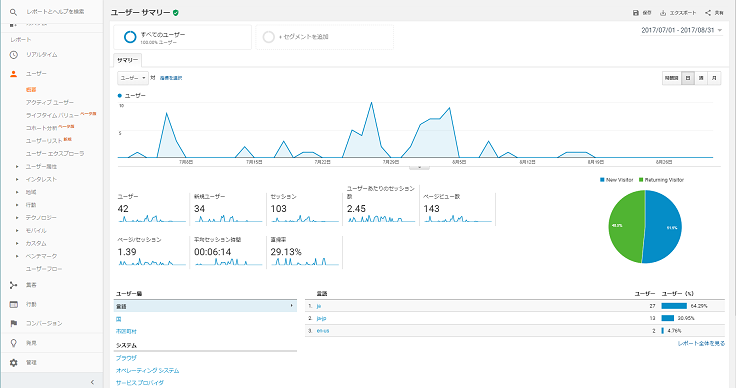Select the All Users segment circle
736x388 pixels.
pos(130,37)
